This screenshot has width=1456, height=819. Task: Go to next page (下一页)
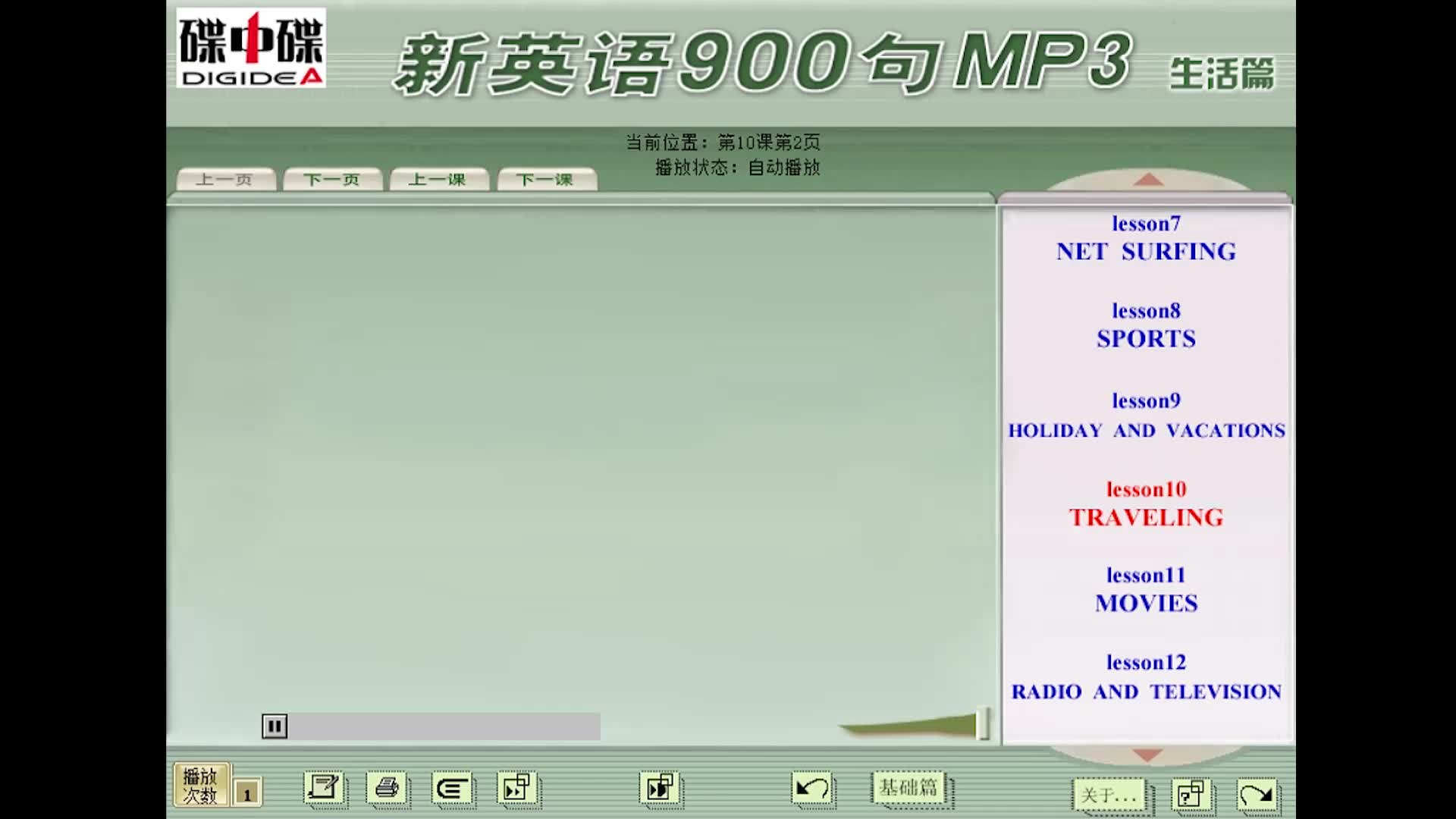pyautogui.click(x=332, y=180)
